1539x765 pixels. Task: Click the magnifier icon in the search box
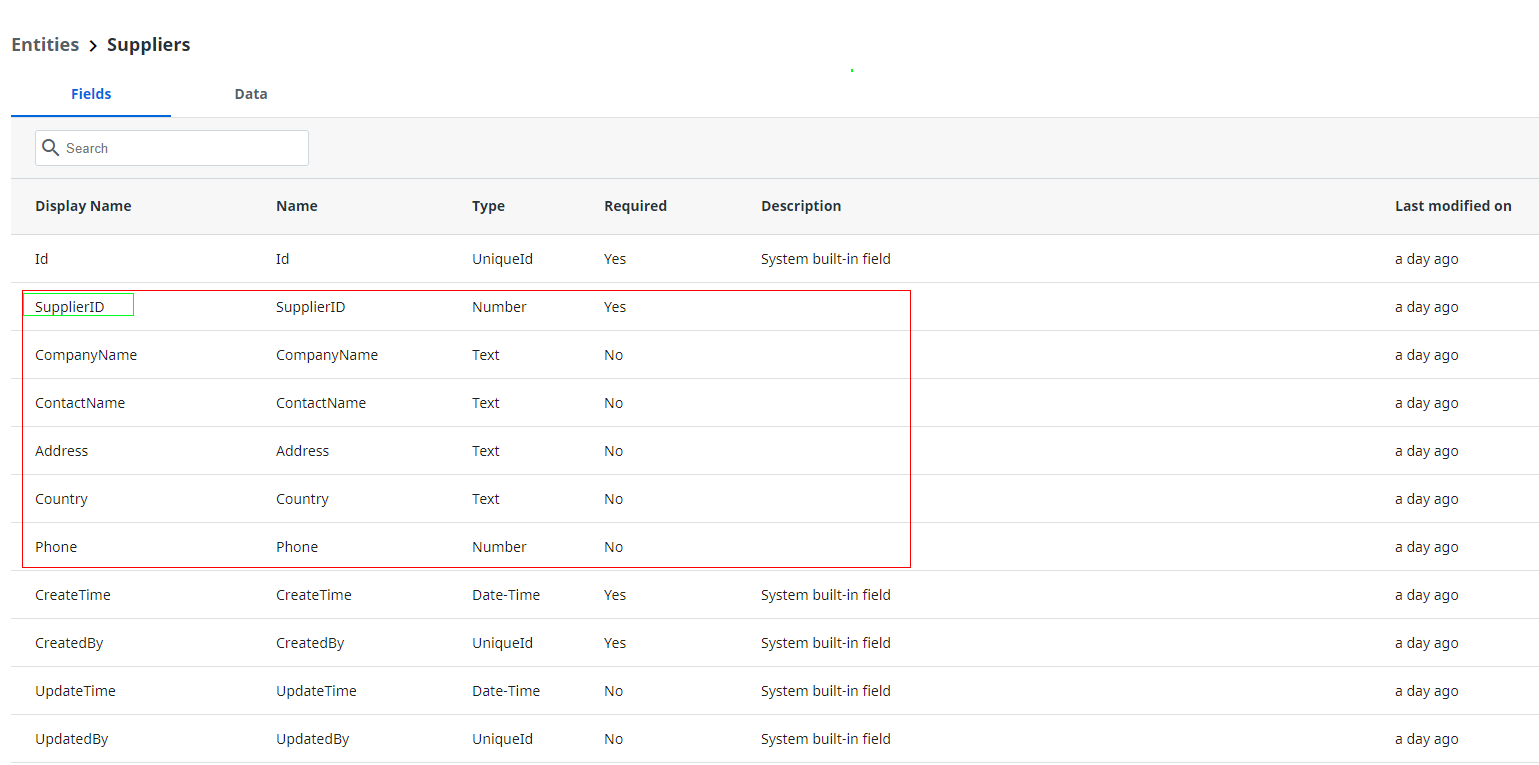click(50, 147)
